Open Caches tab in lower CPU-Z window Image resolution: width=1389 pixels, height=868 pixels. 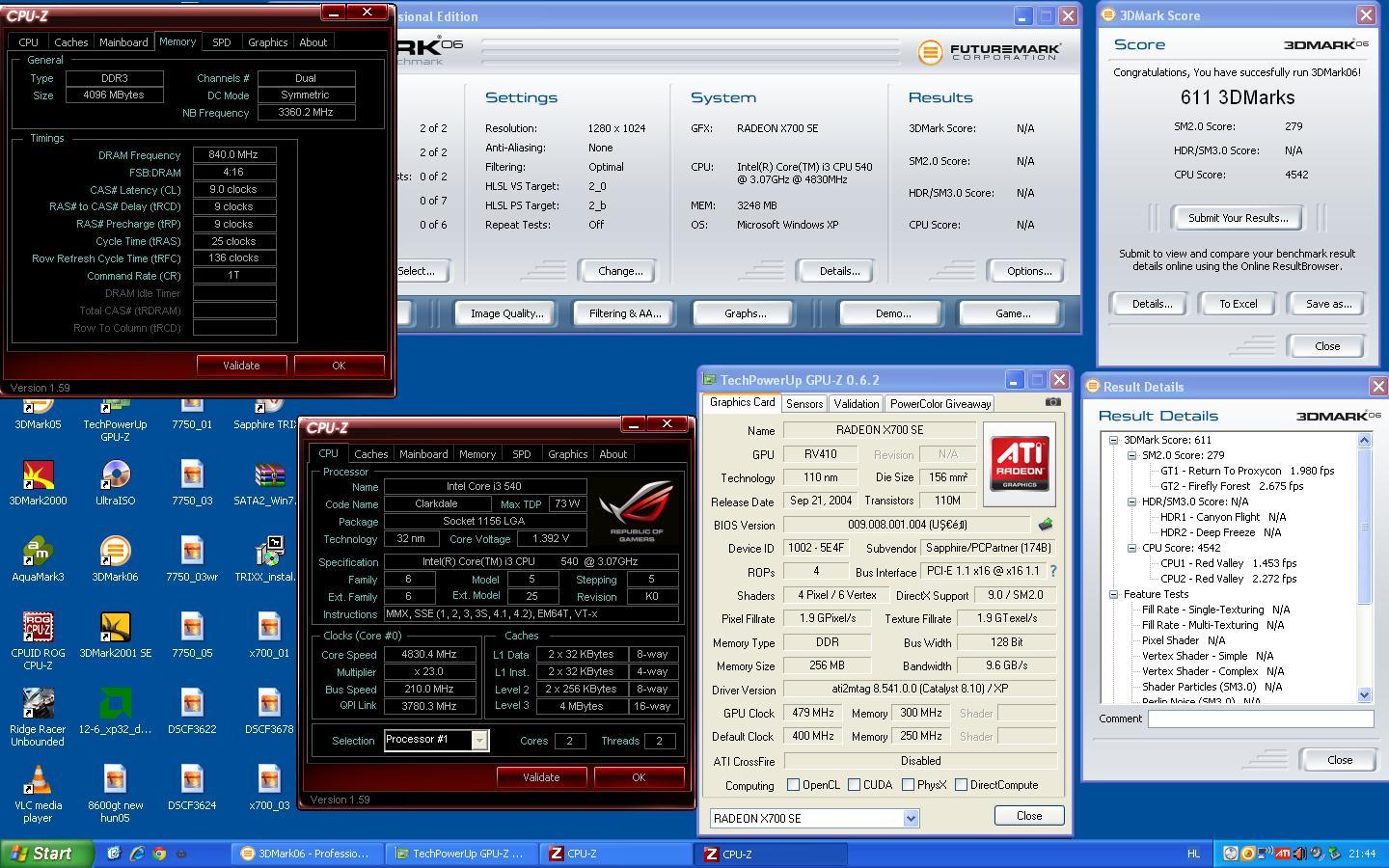[370, 454]
